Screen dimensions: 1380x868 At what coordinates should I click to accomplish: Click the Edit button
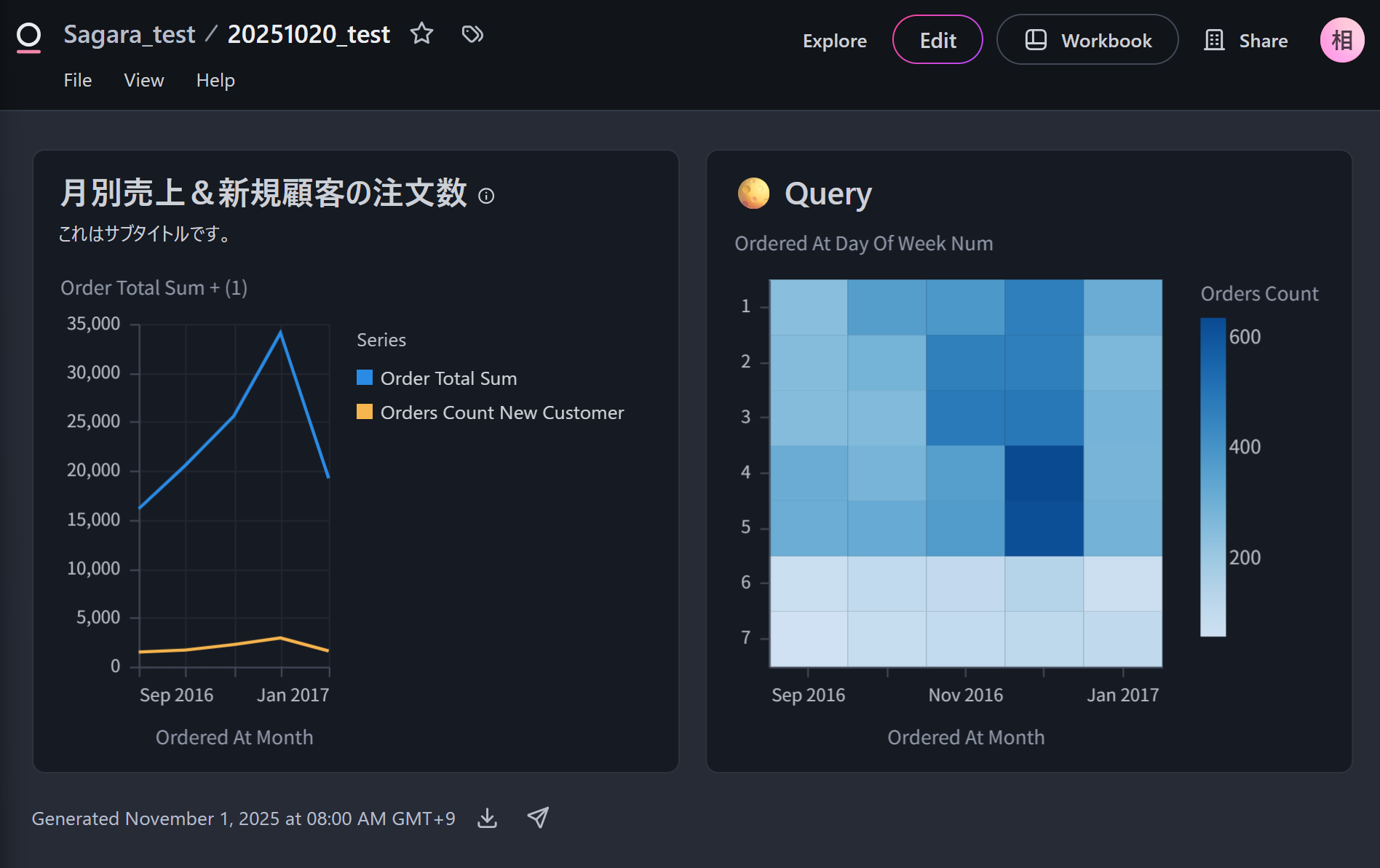coord(937,40)
